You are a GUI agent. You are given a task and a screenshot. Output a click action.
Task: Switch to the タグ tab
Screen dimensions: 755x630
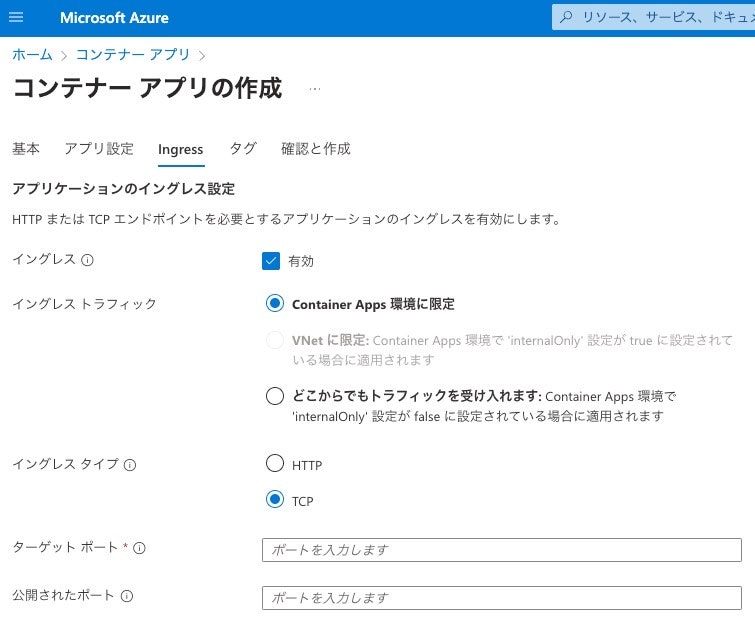click(x=243, y=149)
